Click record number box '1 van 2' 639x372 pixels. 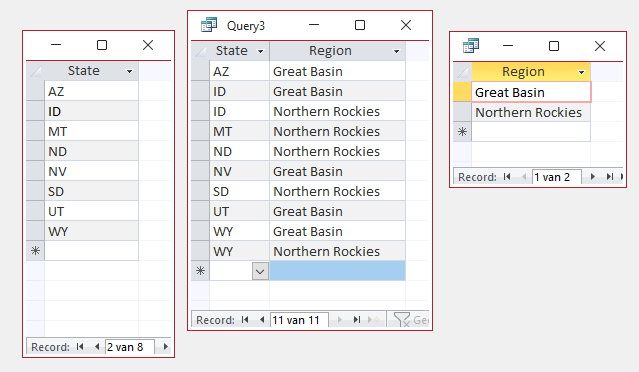click(556, 177)
